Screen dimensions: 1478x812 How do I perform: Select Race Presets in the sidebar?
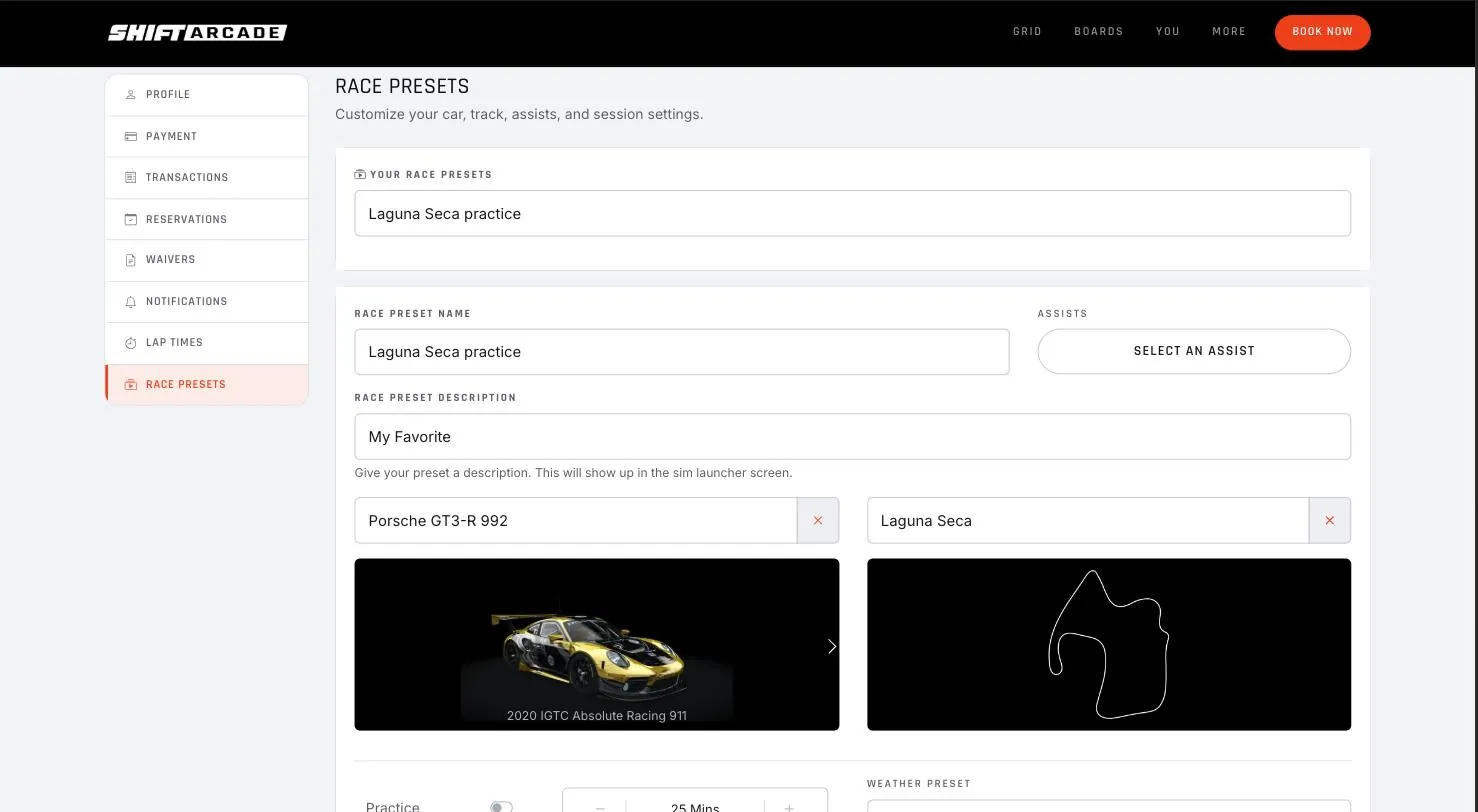coord(207,385)
